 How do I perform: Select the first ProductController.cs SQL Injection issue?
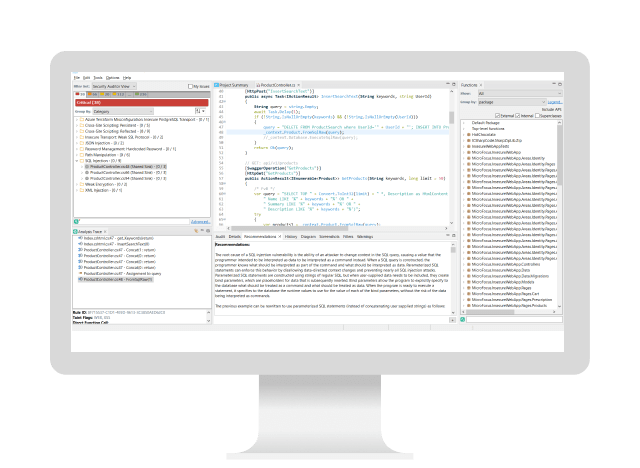(126, 167)
